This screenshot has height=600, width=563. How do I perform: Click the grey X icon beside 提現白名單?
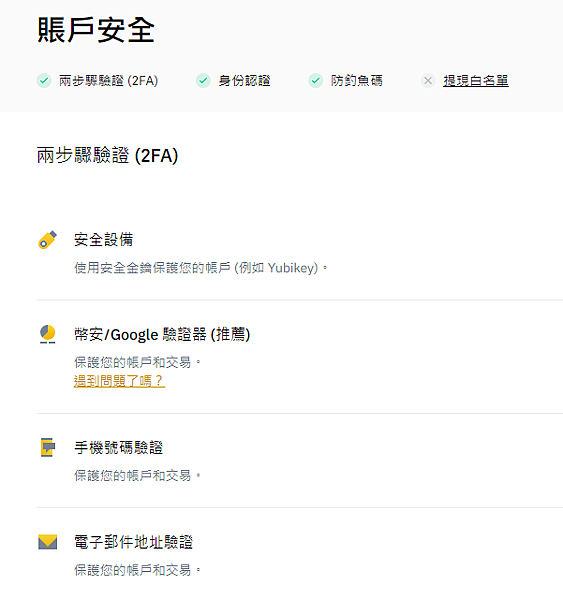[x=428, y=80]
